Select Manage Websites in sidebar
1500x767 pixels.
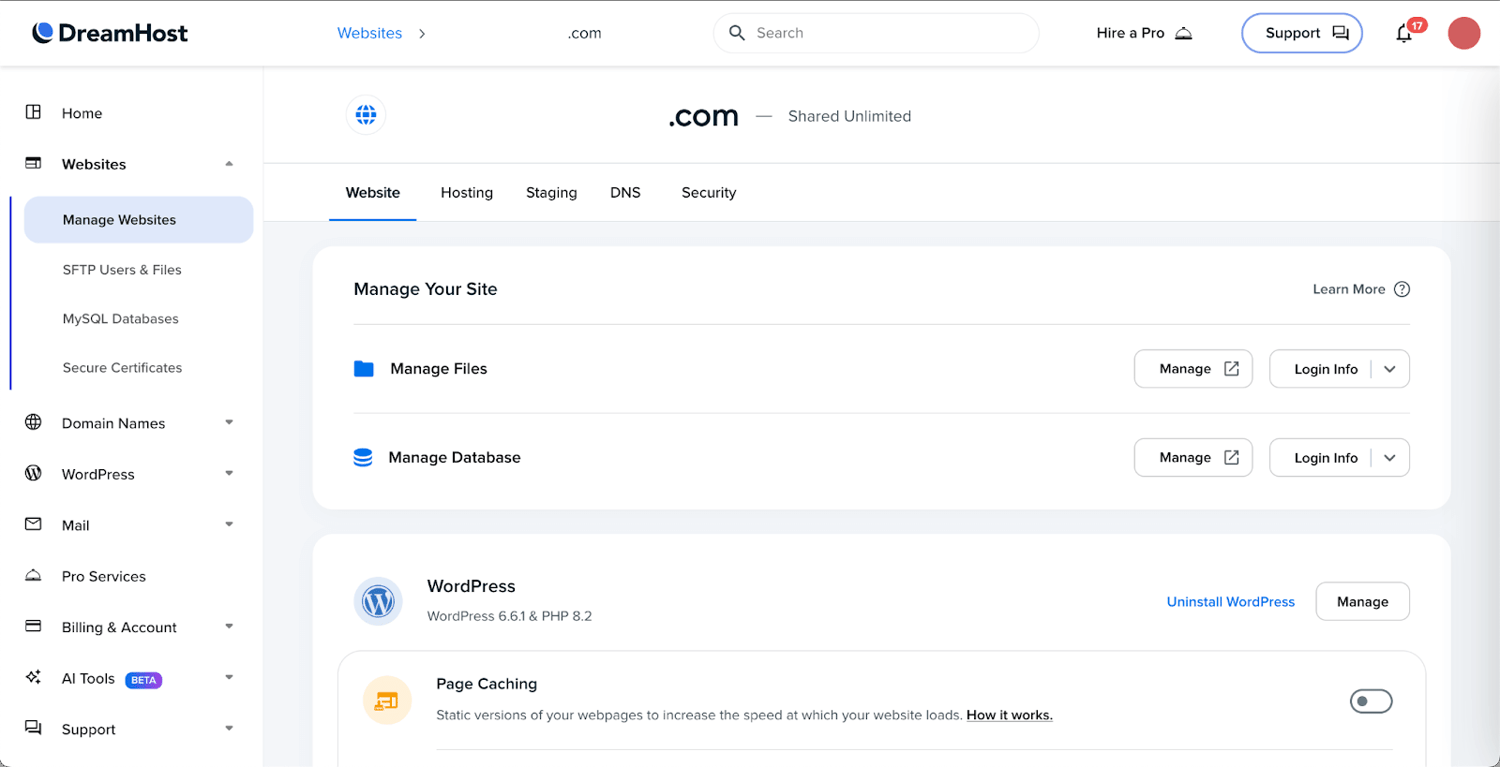pos(138,219)
